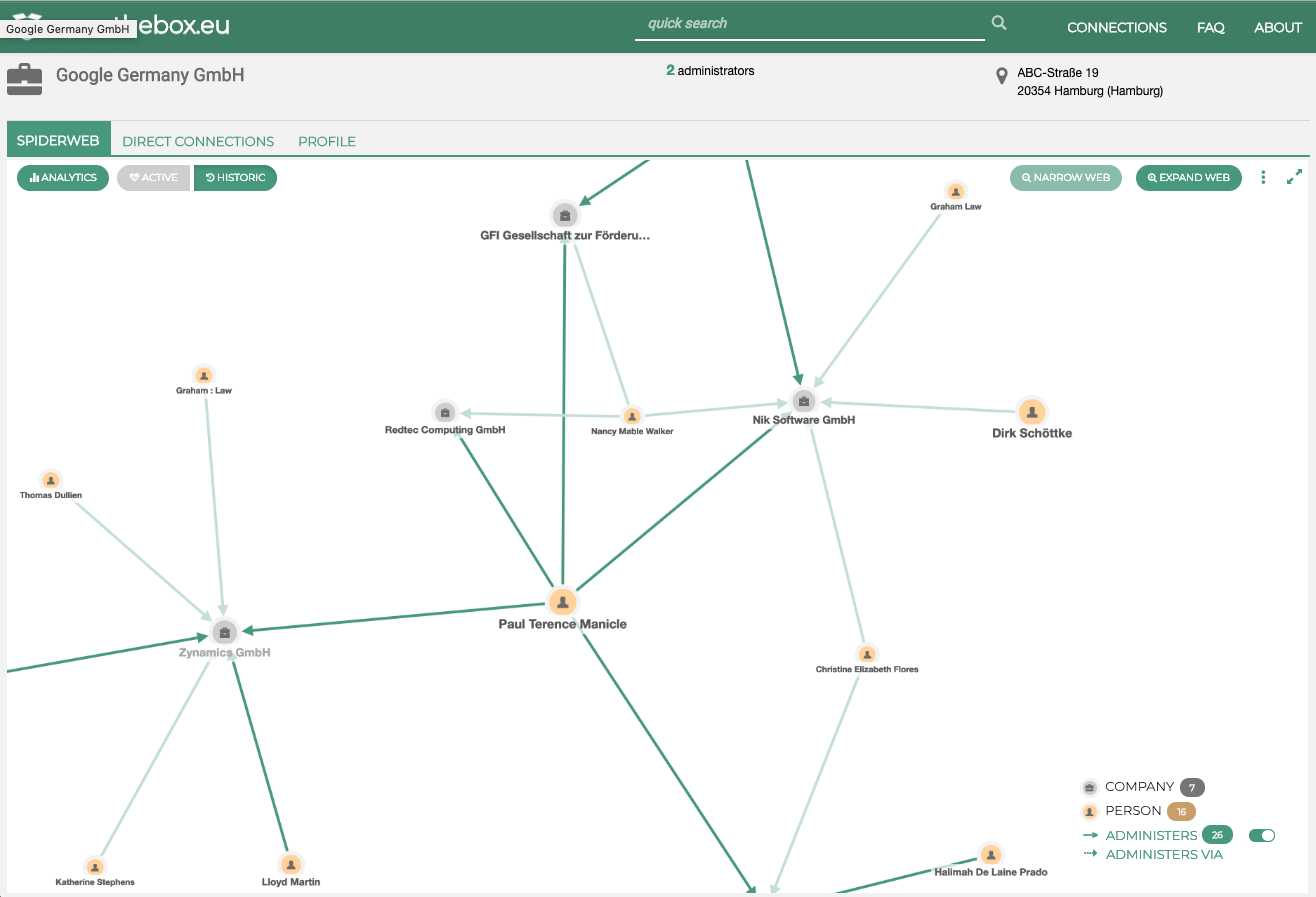Open the three-dot graph options menu
1316x897 pixels.
click(x=1263, y=177)
